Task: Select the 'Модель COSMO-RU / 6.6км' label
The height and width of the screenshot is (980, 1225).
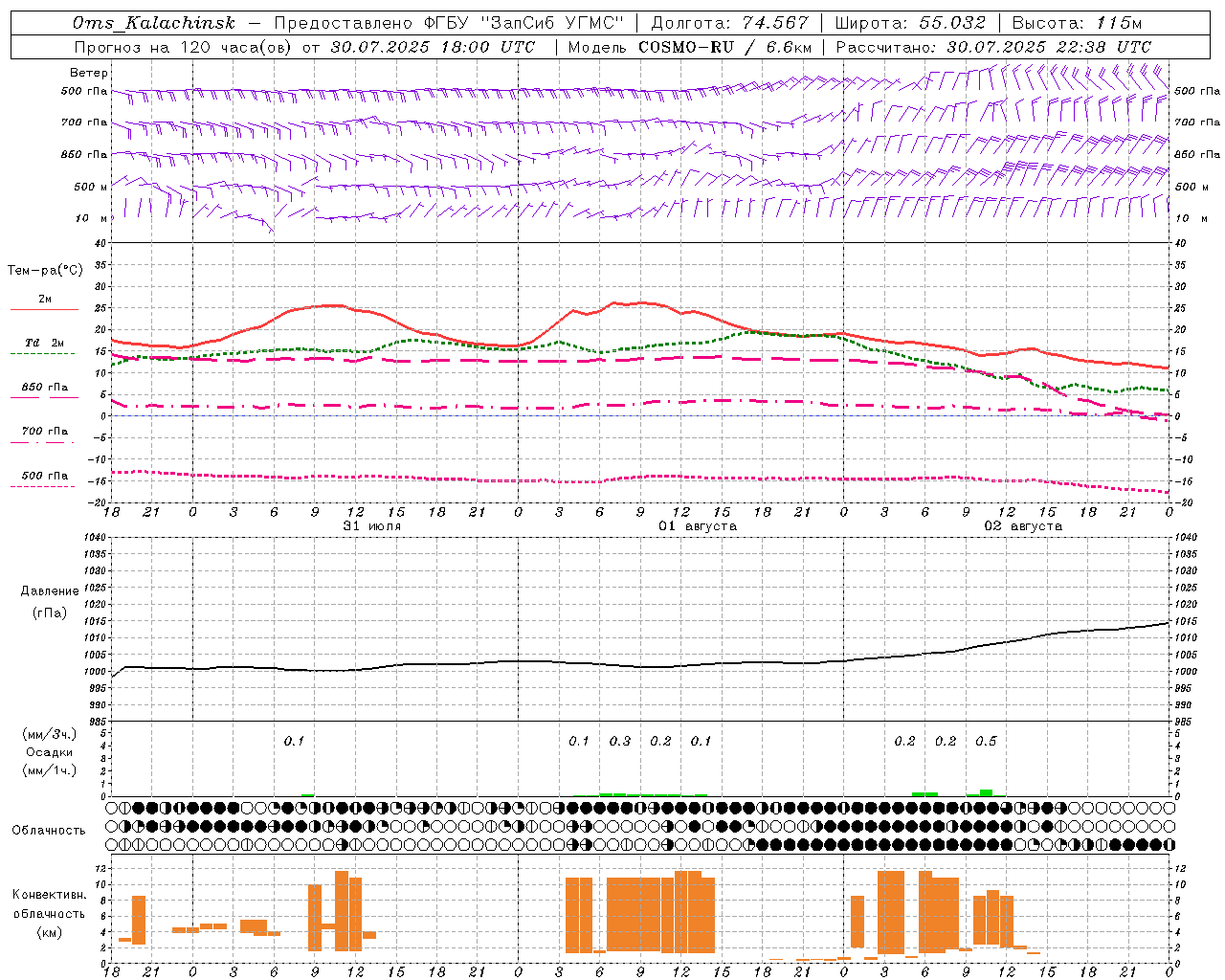Action: coord(690,47)
